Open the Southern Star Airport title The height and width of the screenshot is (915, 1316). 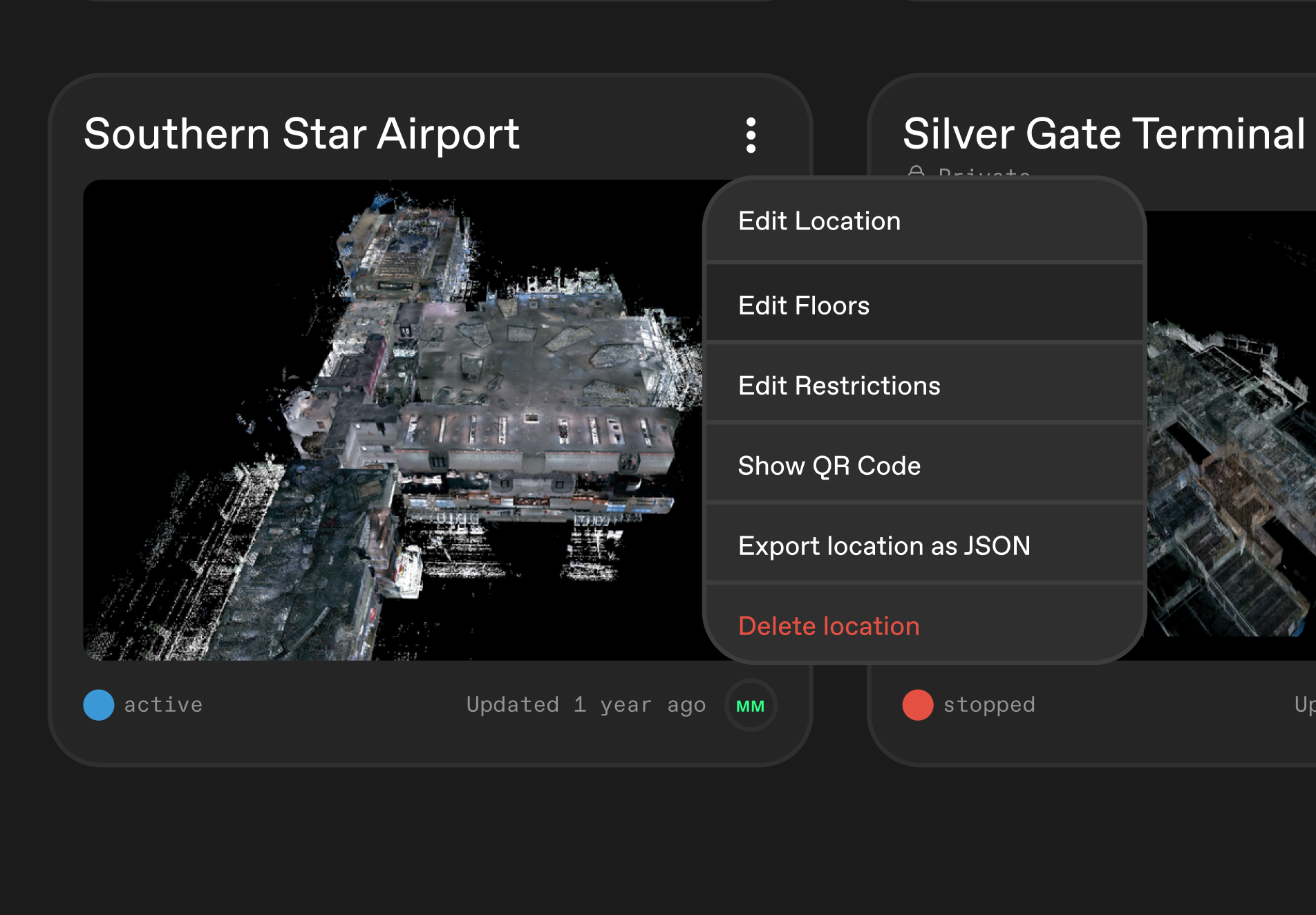301,134
